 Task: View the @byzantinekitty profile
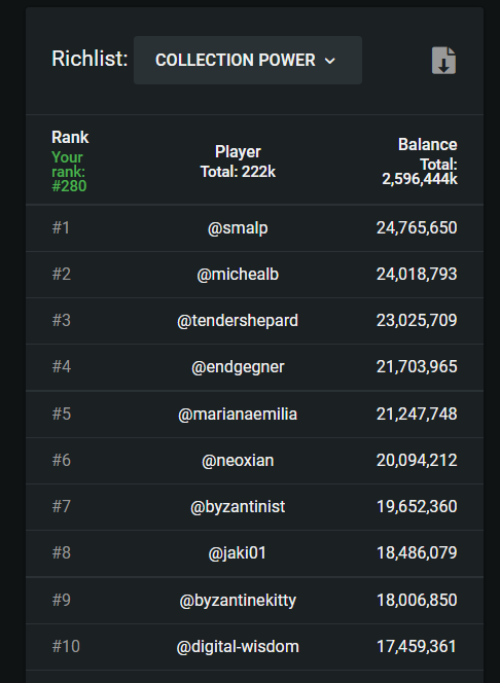pos(238,600)
